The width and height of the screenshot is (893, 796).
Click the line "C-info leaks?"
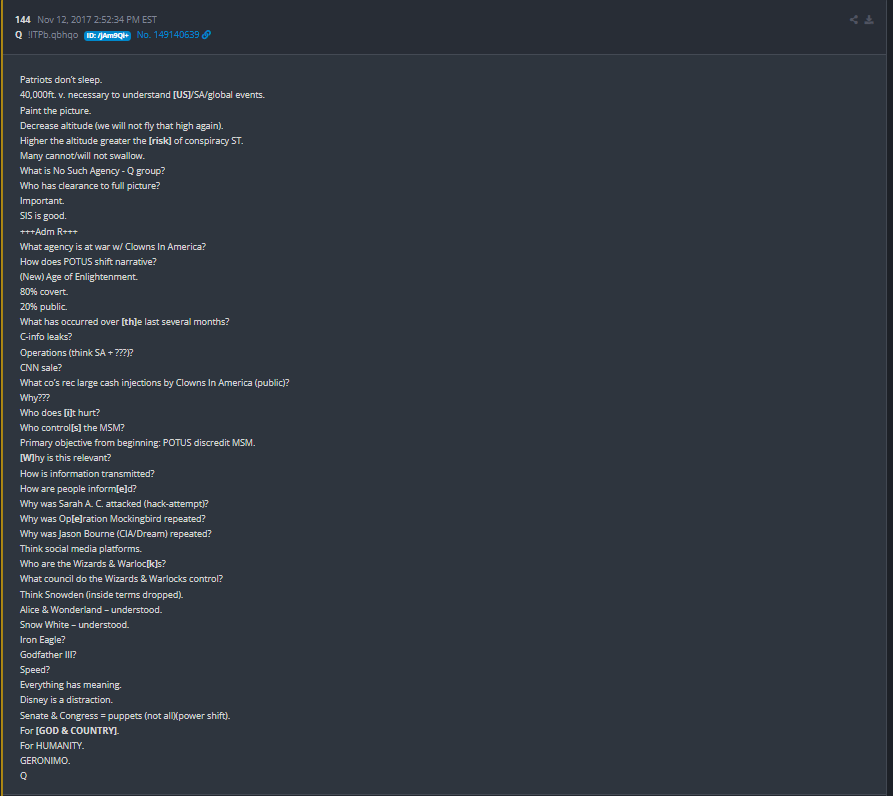coord(46,337)
